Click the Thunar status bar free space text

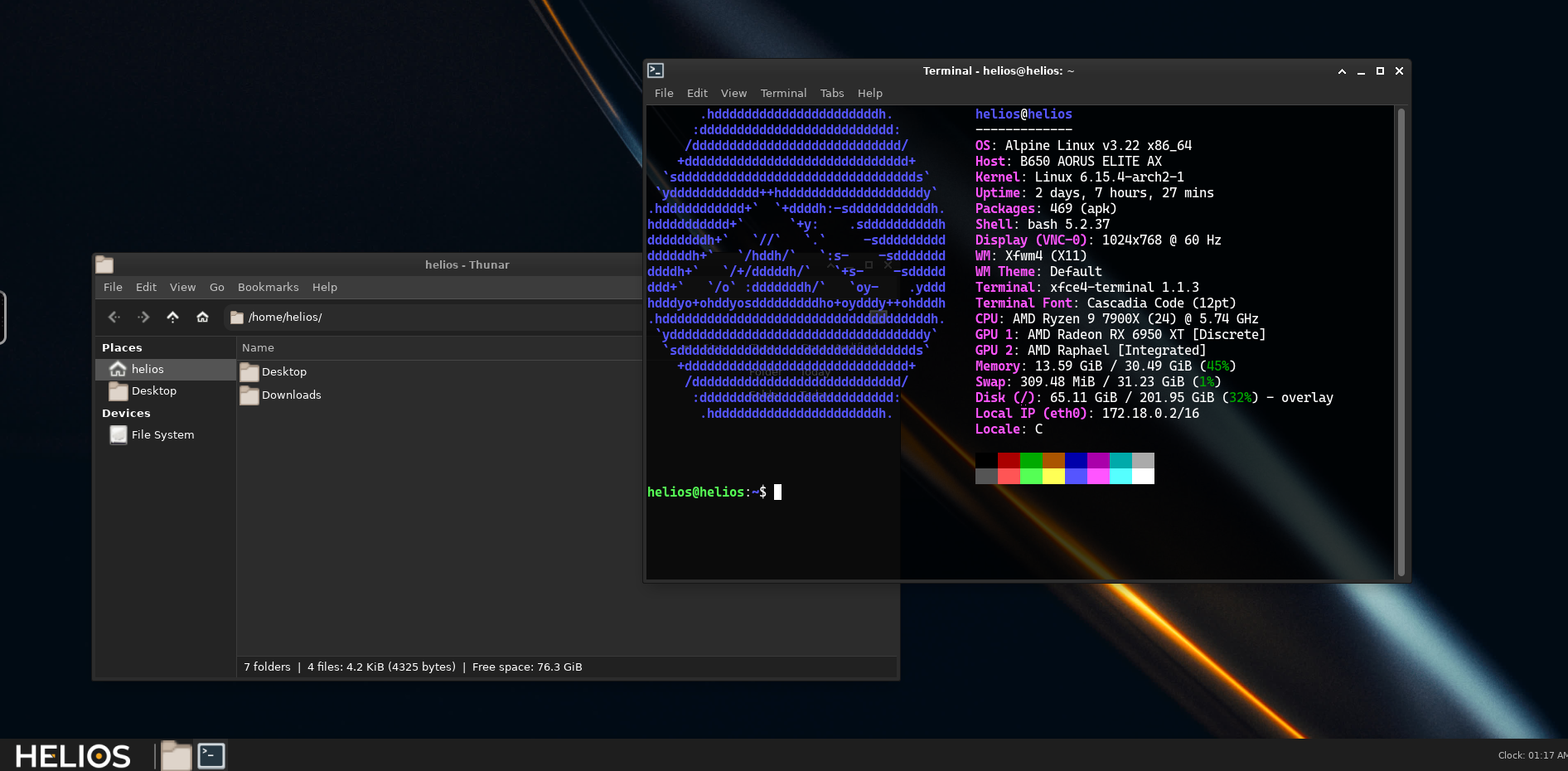click(527, 667)
